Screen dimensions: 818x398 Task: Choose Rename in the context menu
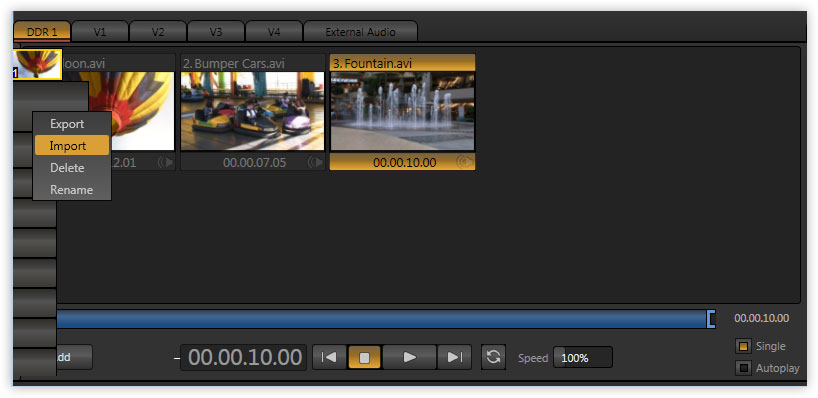point(72,190)
